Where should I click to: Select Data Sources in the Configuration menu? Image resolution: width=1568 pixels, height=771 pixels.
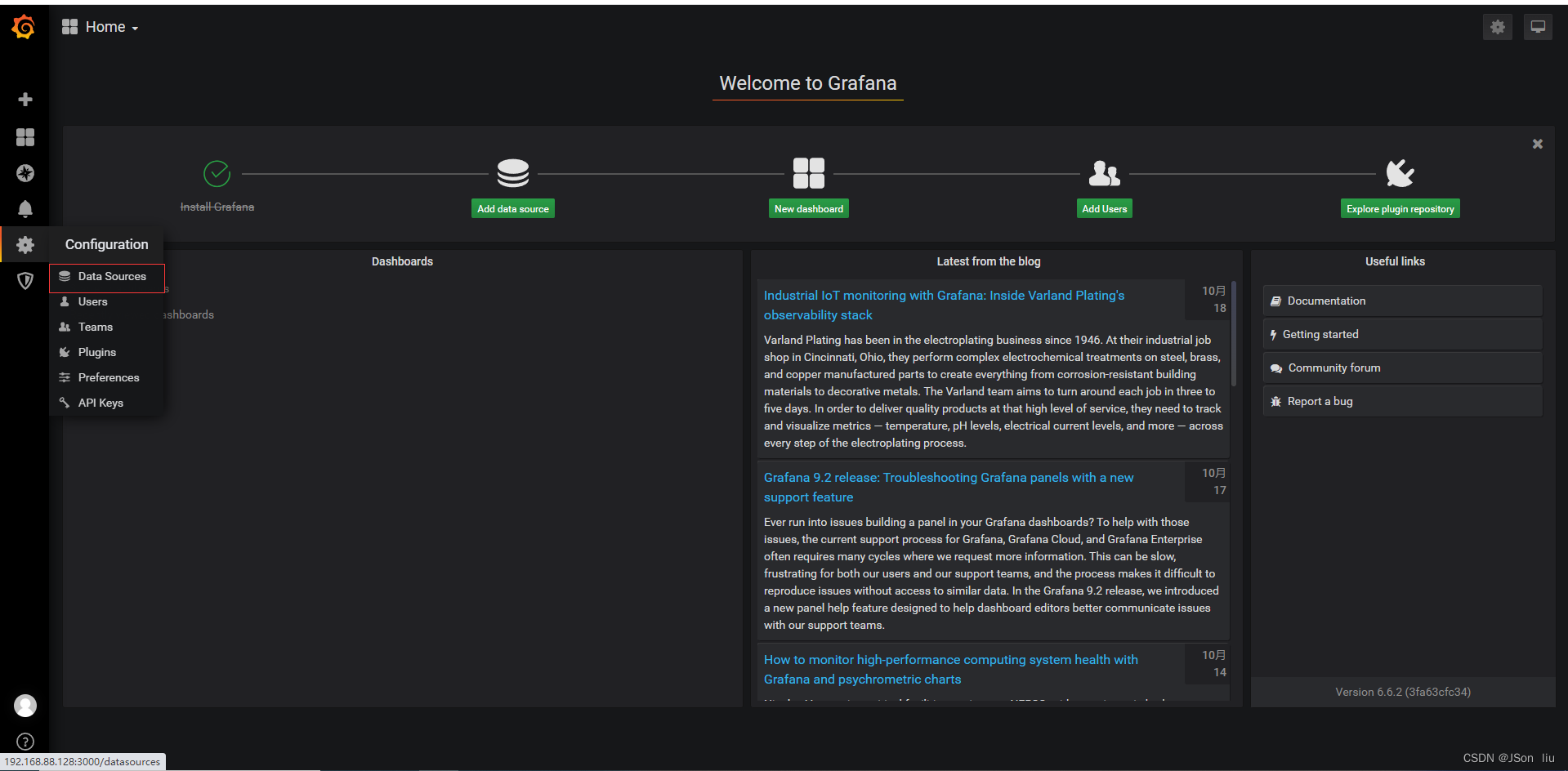click(x=107, y=277)
